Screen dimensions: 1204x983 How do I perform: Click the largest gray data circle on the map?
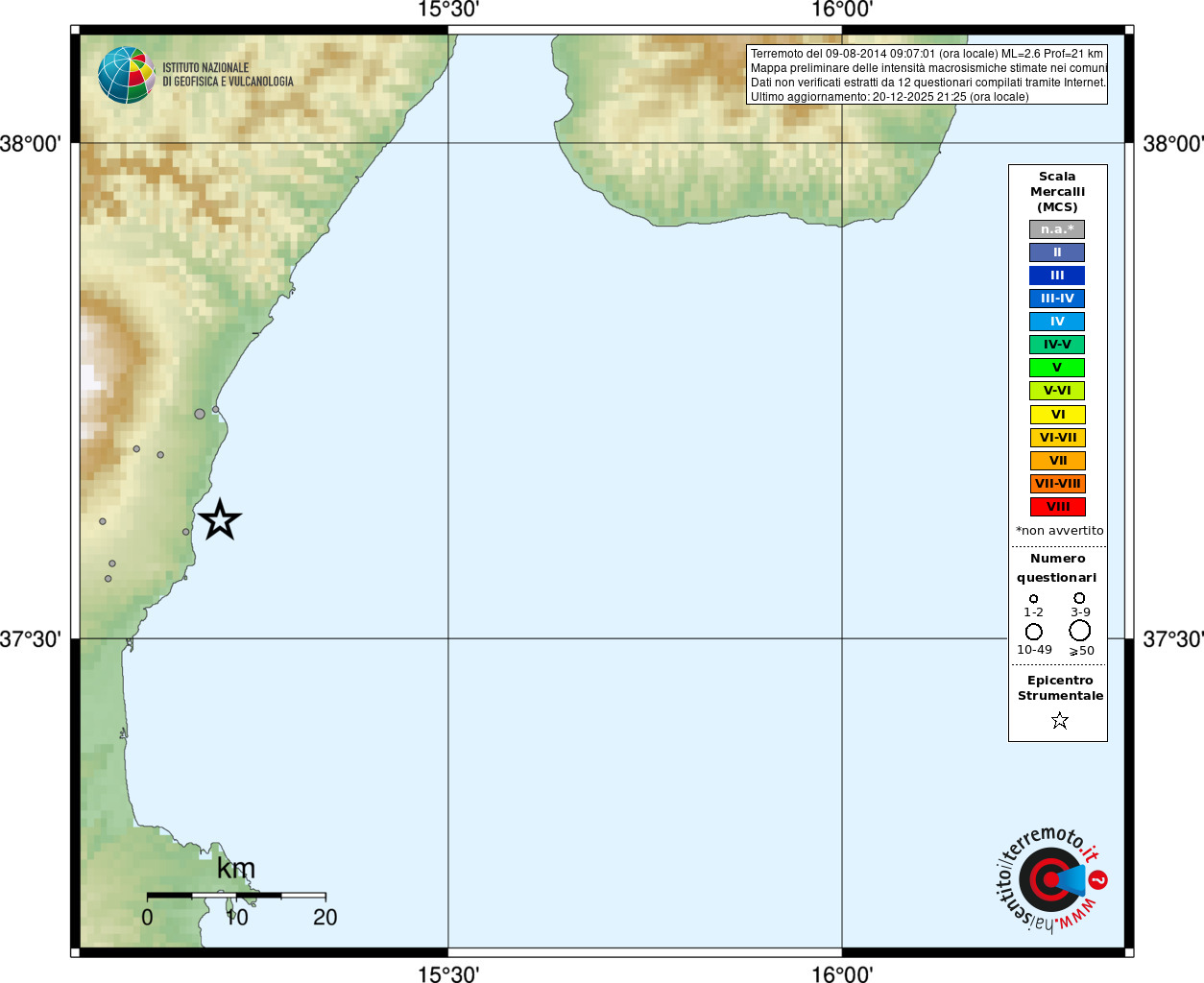(x=200, y=414)
